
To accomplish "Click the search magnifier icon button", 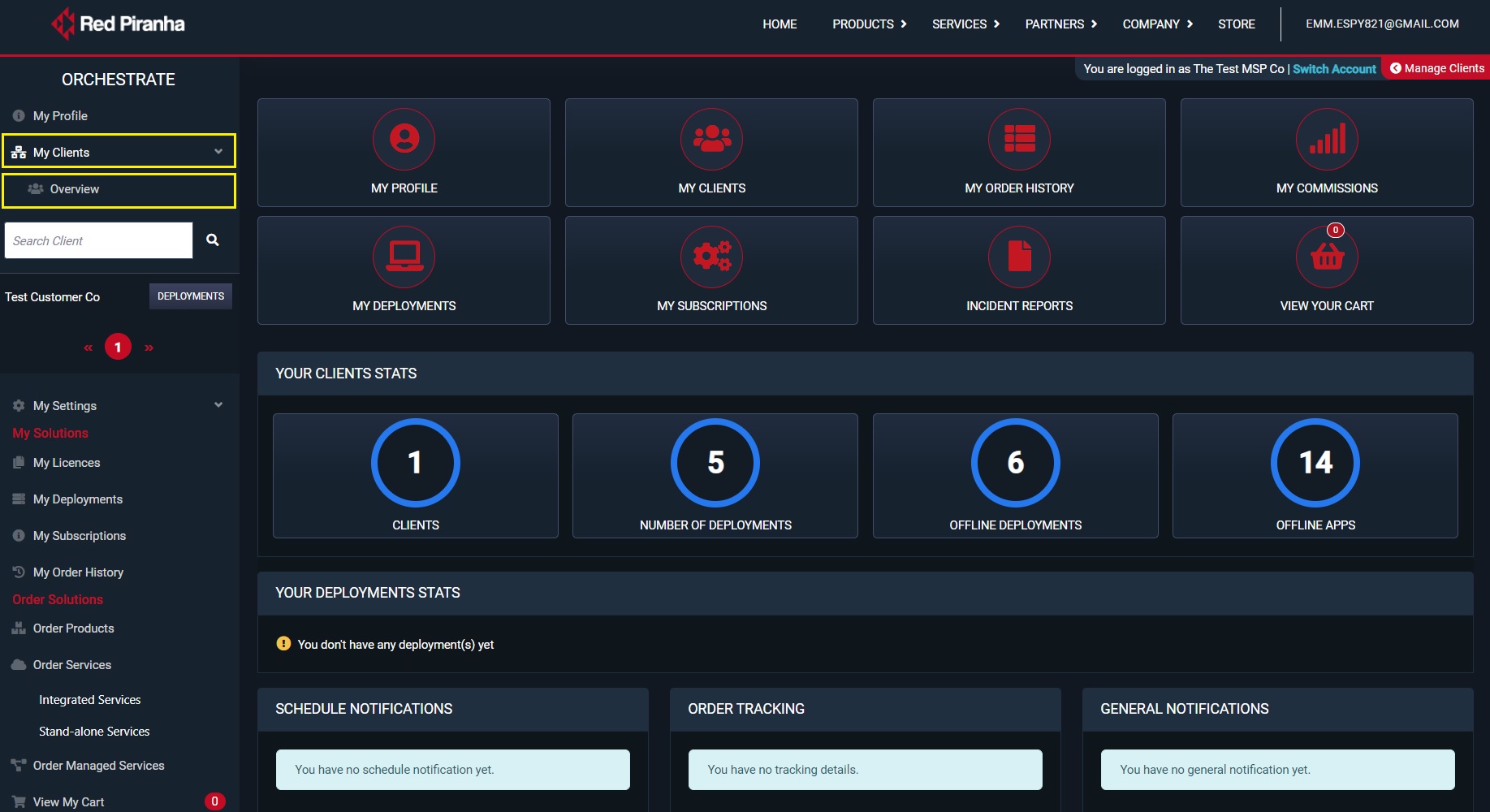I will pyautogui.click(x=213, y=240).
